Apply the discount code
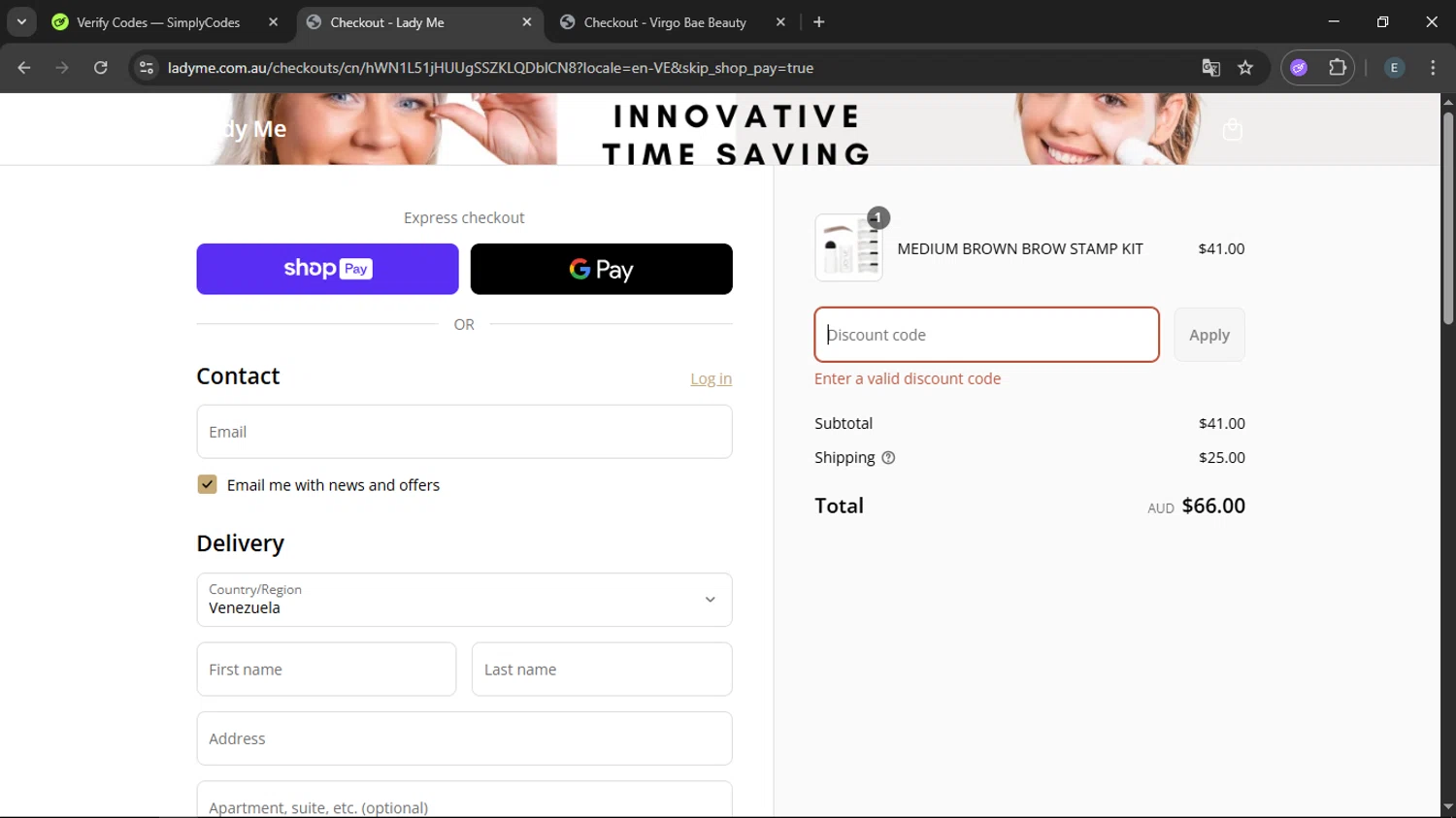This screenshot has height=818, width=1456. tap(1209, 335)
